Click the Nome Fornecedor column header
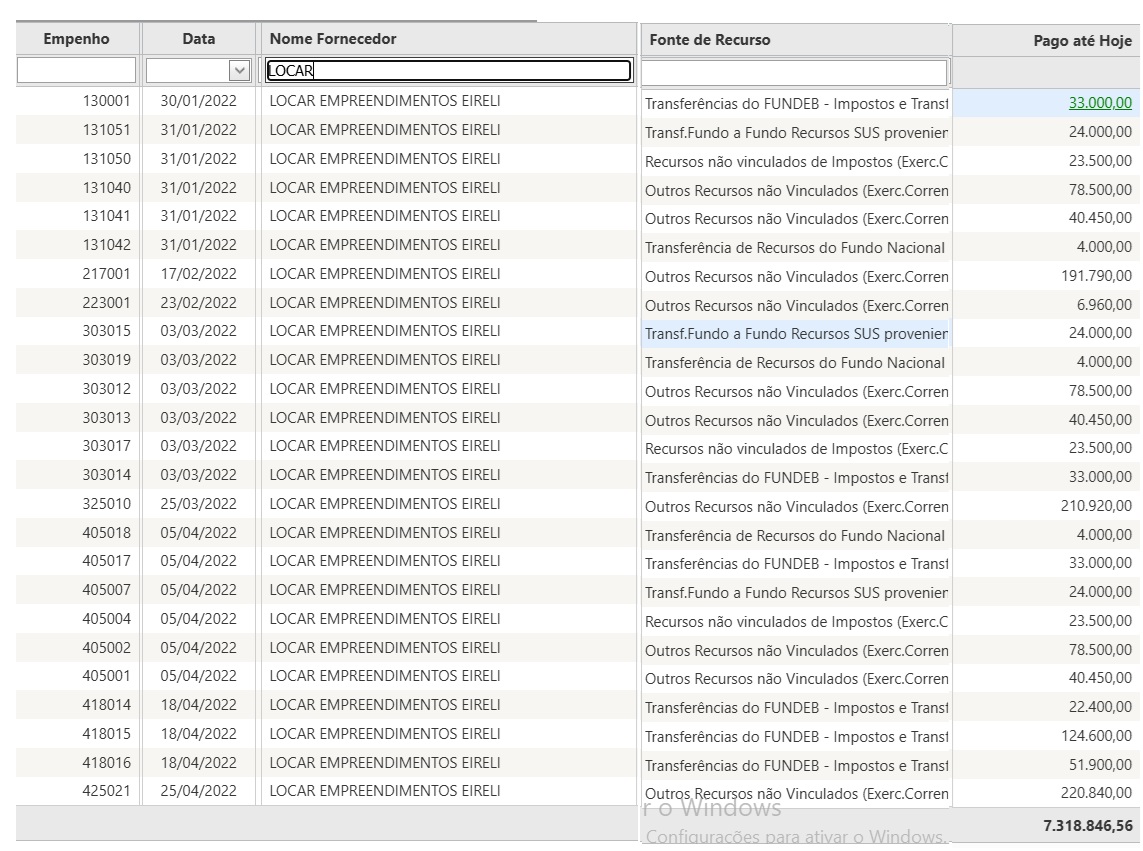This screenshot has width=1143, height=851. [333, 39]
